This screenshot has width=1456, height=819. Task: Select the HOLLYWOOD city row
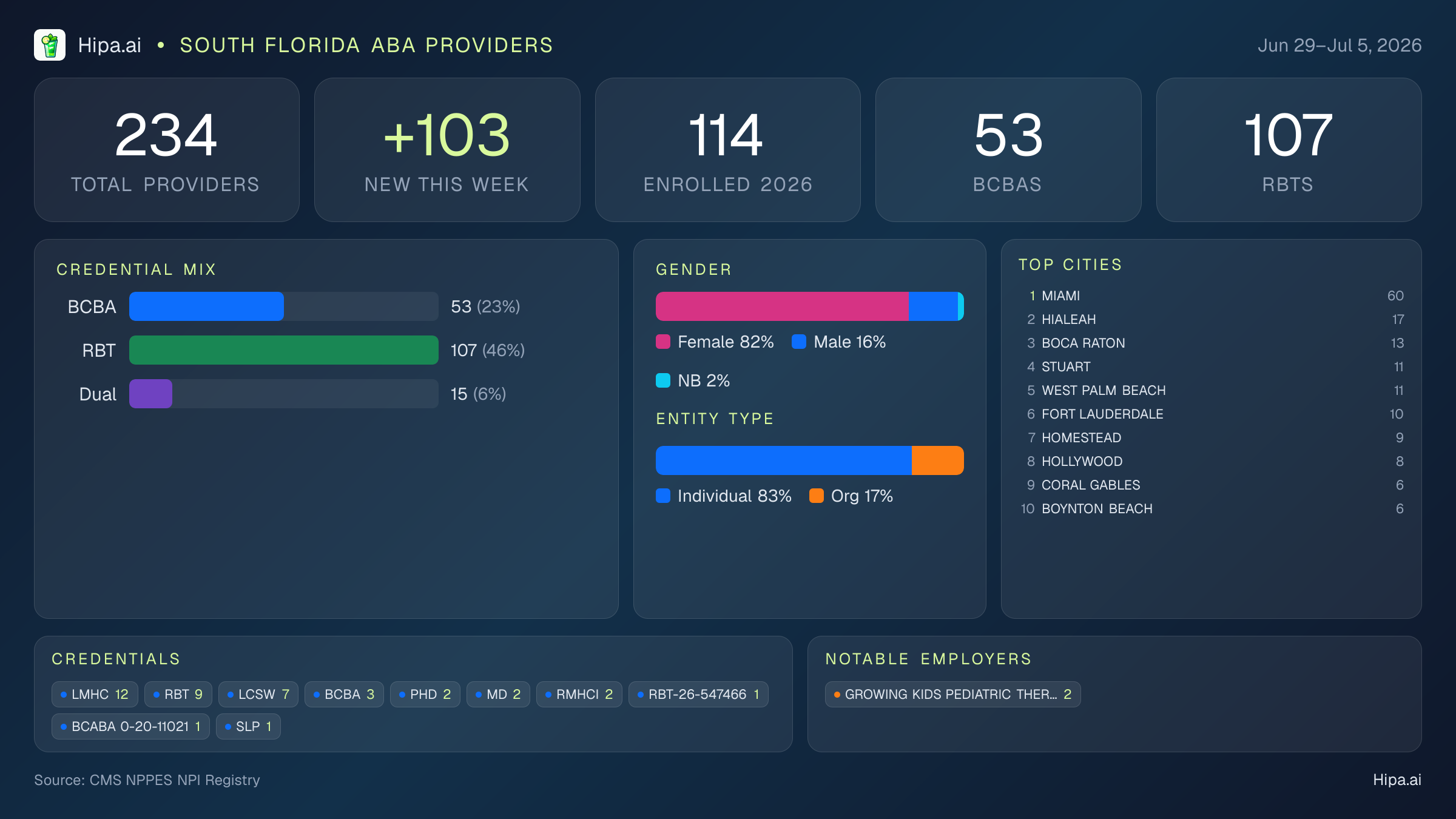(x=1212, y=461)
